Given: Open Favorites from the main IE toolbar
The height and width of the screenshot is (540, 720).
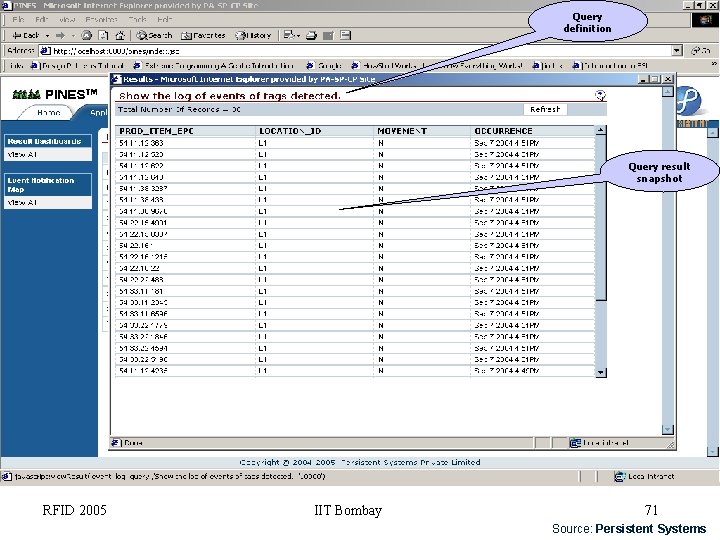Looking at the screenshot, I should coord(203,35).
